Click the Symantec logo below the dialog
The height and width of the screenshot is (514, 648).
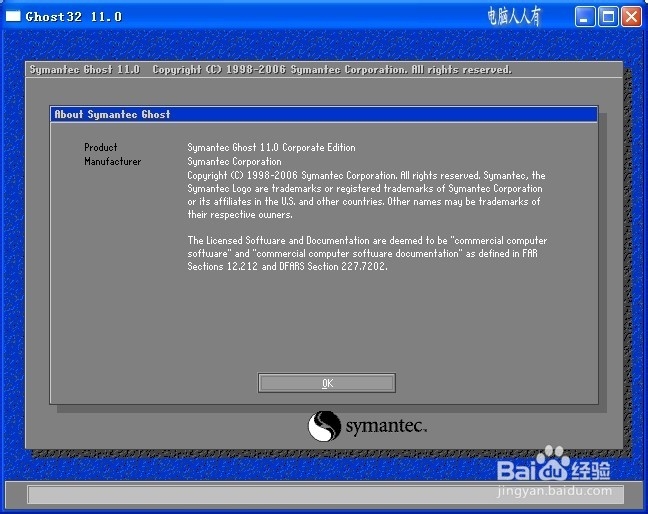(x=367, y=426)
